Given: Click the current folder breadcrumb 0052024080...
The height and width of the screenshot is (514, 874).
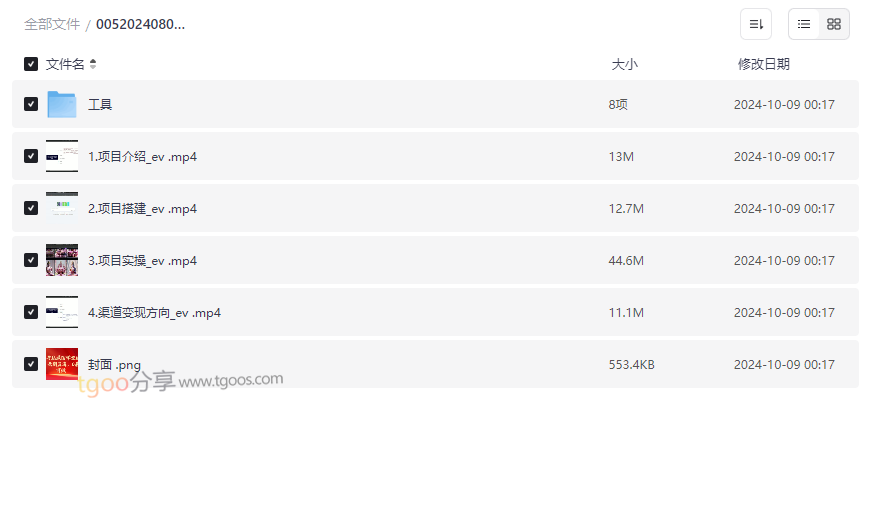Looking at the screenshot, I should 140,24.
